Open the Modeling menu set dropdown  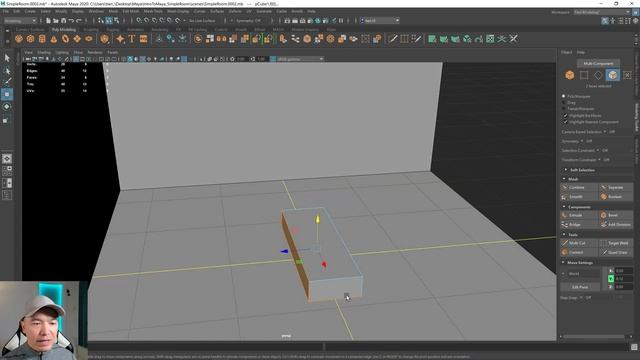coord(20,20)
